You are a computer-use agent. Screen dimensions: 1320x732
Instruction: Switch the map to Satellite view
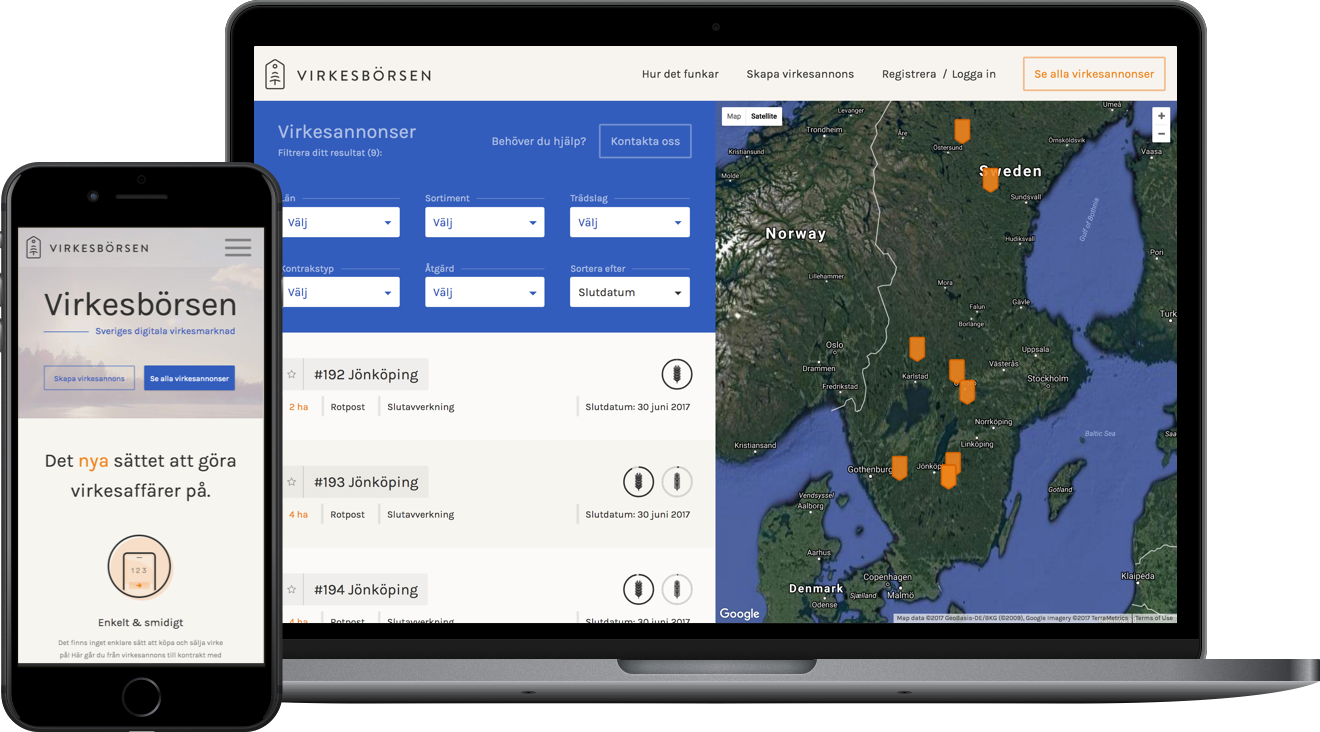point(764,116)
